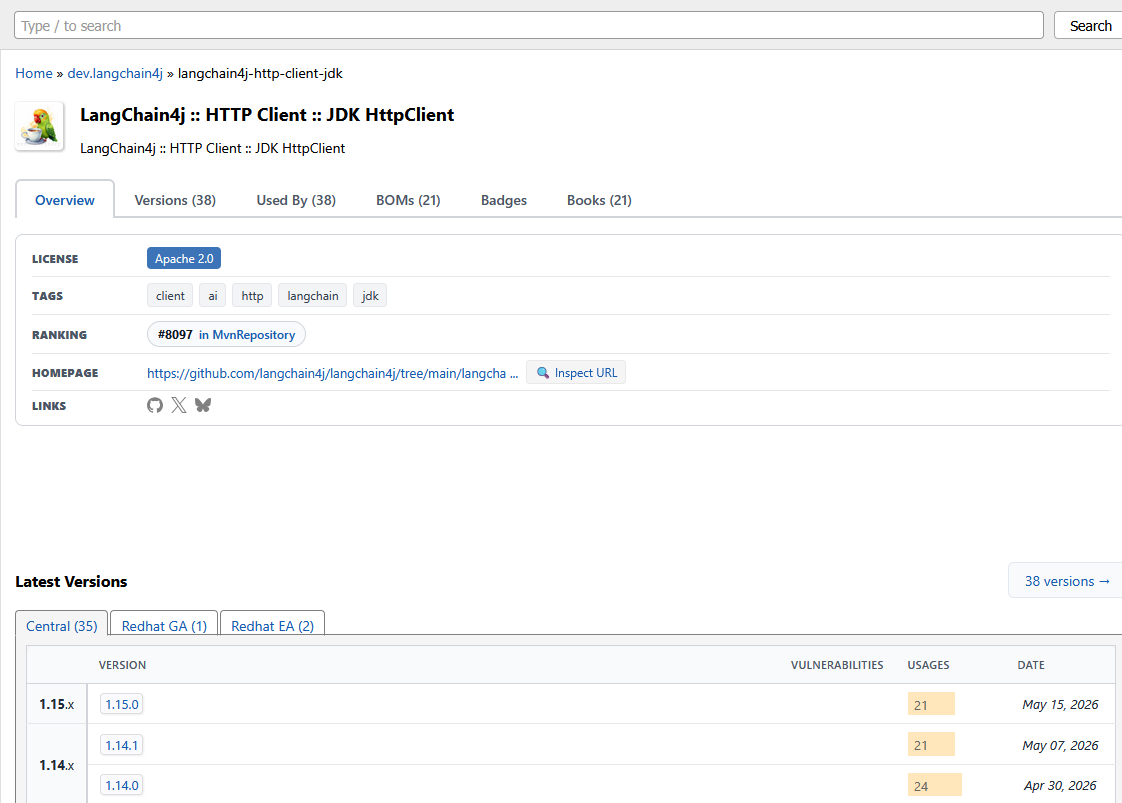Open the GitHub link icon
1122x803 pixels.
point(155,405)
